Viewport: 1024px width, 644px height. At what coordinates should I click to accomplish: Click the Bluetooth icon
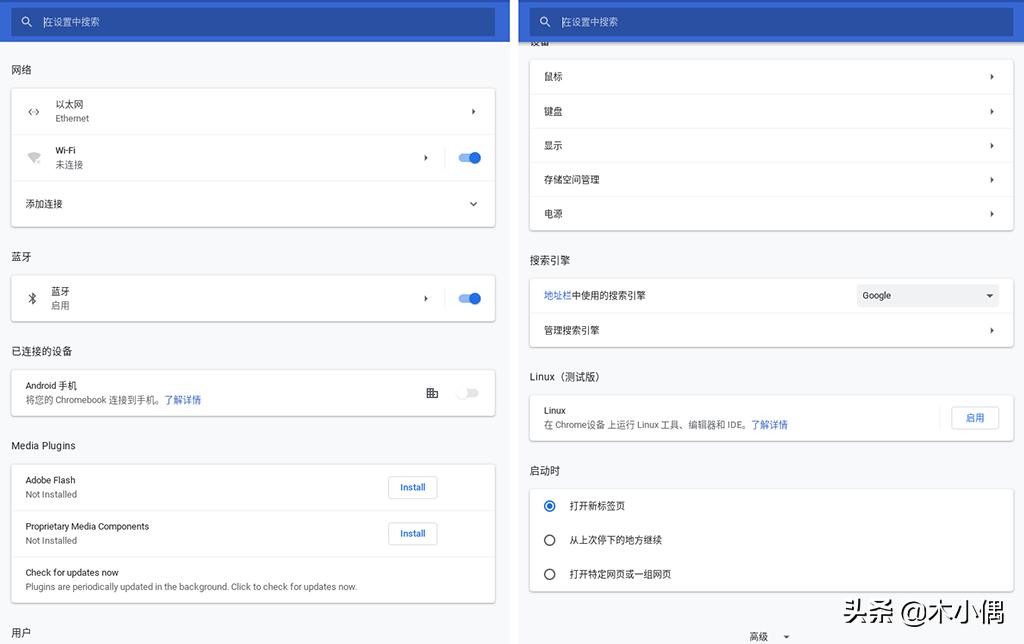click(x=33, y=298)
